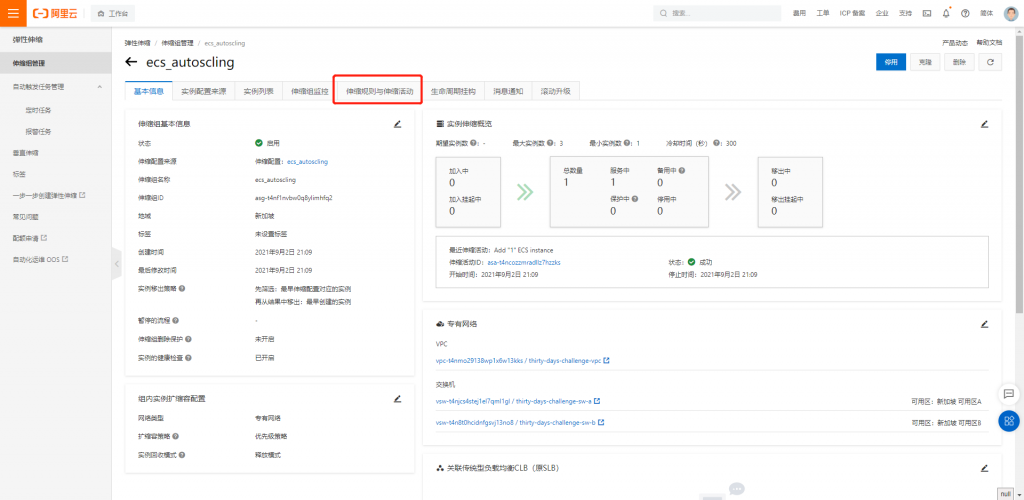
Task: Click the help icon beside 冷却时间
Action: [716, 143]
